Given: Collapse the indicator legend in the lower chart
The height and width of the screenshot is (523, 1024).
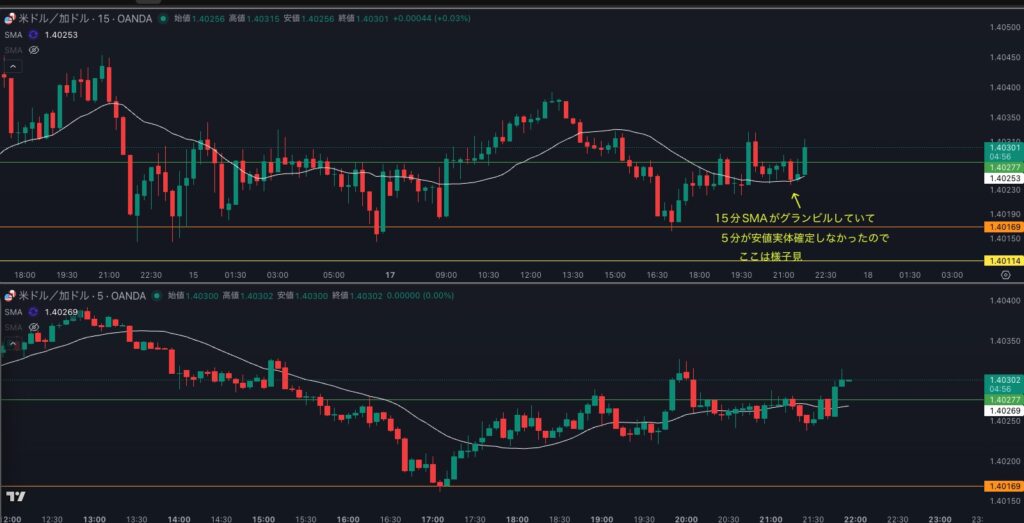Looking at the screenshot, I should click(12, 343).
